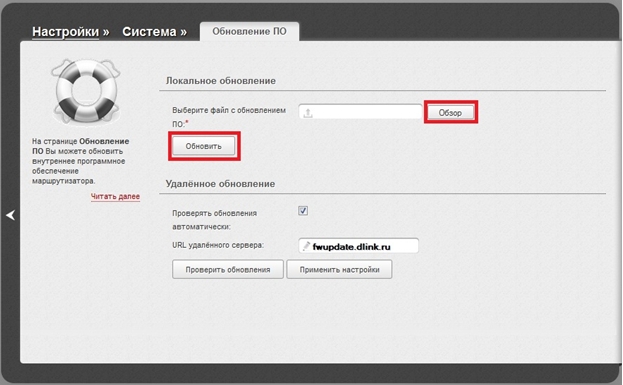Click the Обзор browse button
Image resolution: width=623 pixels, height=385 pixels.
click(450, 112)
